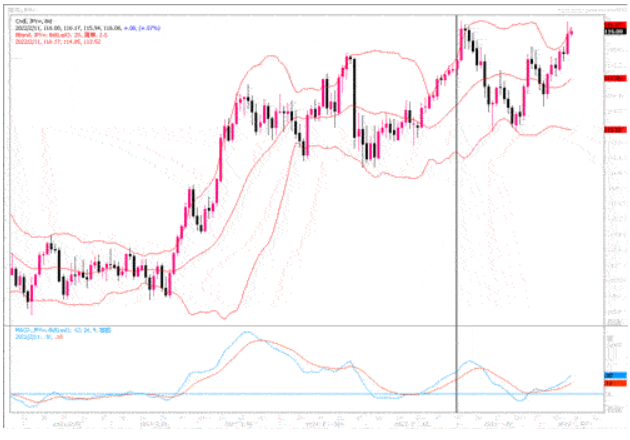Click the divider between price and MACD panels

(x=300, y=325)
